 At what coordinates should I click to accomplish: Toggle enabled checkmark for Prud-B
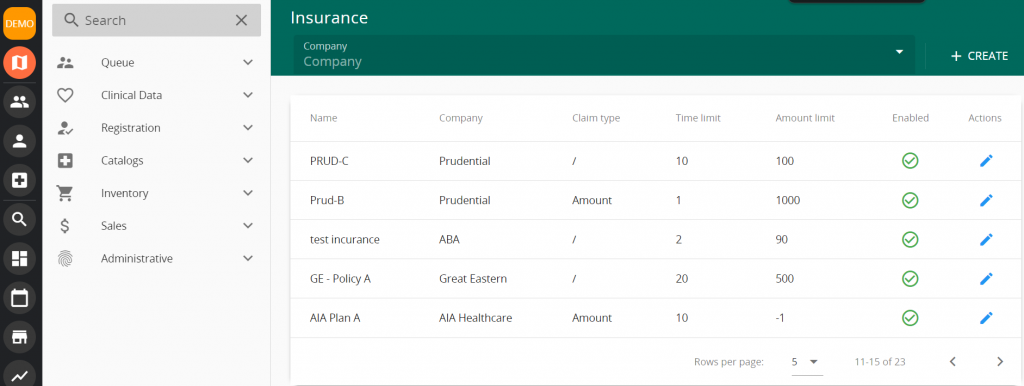click(x=910, y=200)
